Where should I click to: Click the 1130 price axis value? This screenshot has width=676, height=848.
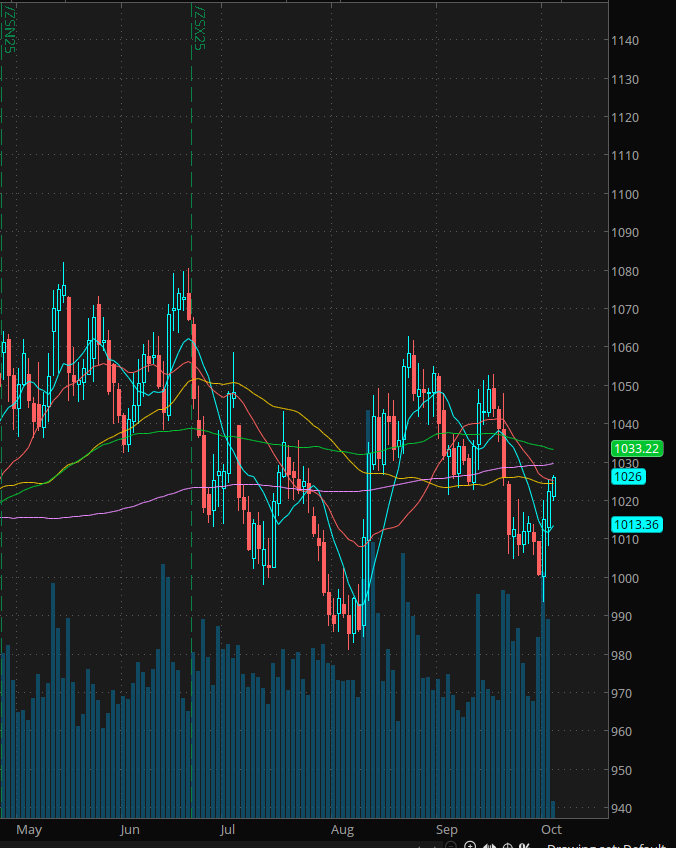(625, 80)
